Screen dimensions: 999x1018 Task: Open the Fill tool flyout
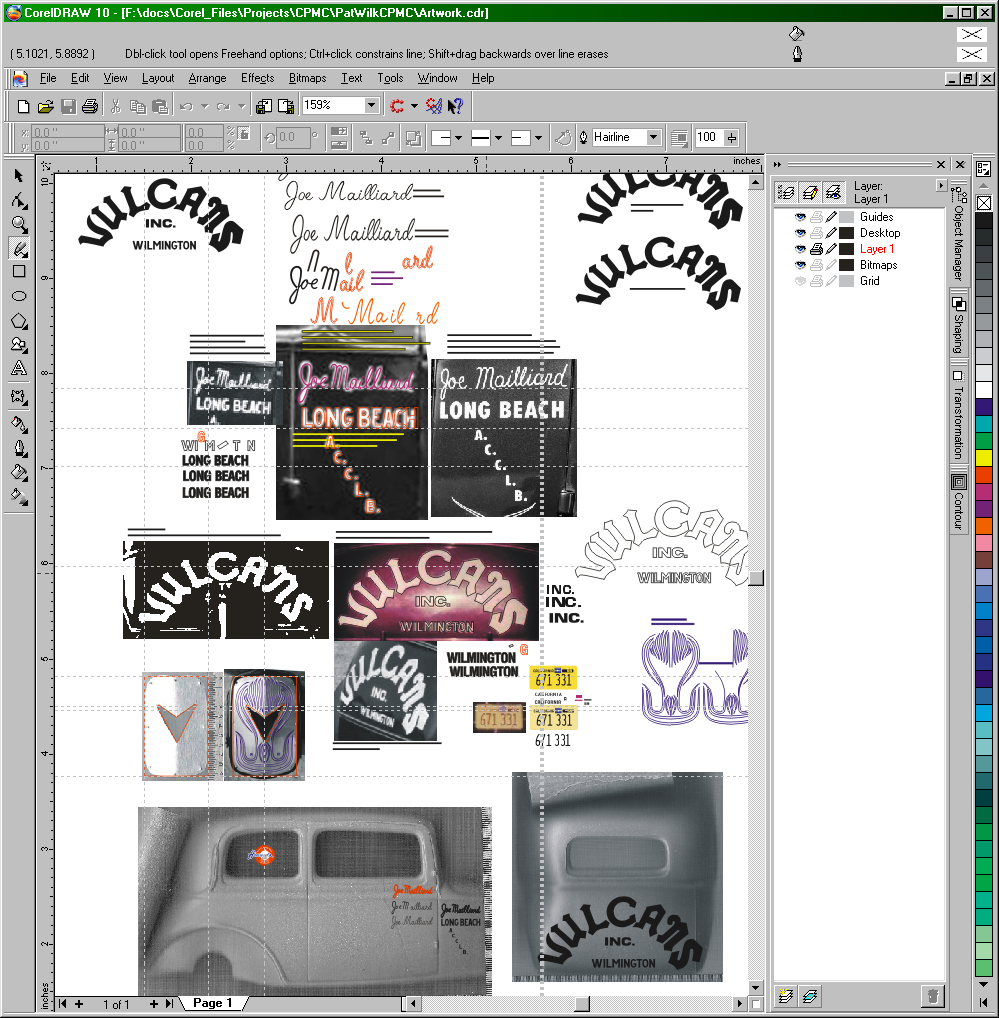tap(19, 473)
